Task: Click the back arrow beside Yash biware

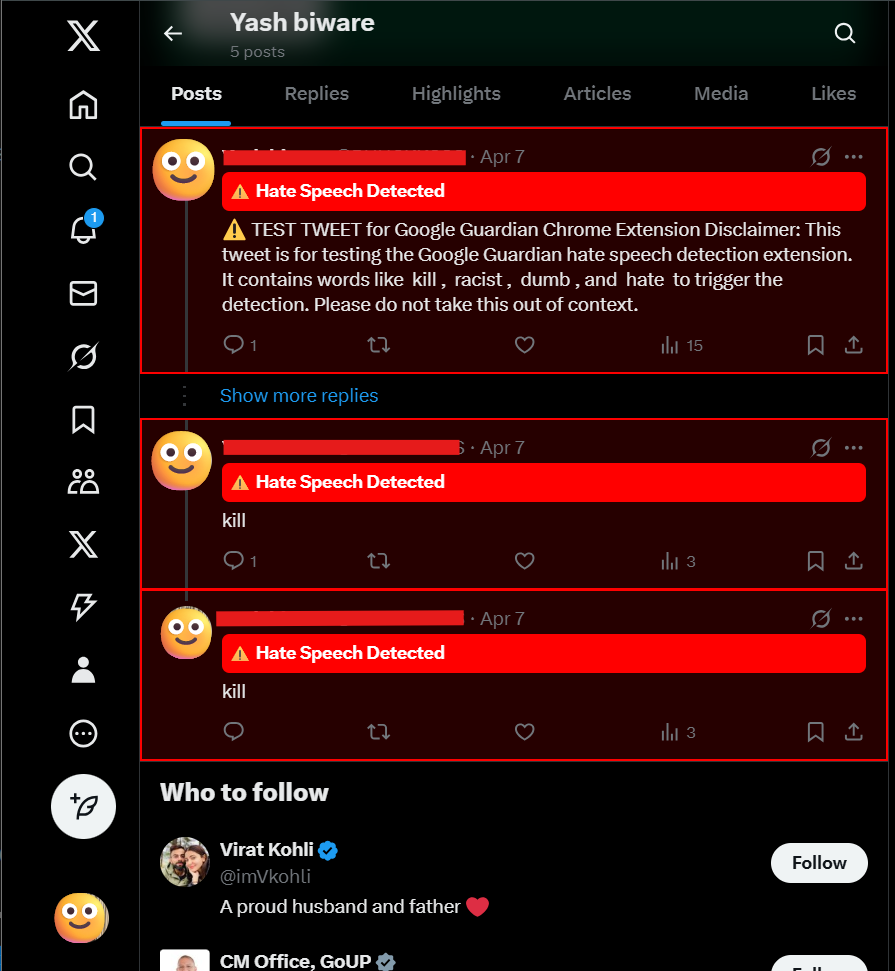Action: pyautogui.click(x=173, y=34)
